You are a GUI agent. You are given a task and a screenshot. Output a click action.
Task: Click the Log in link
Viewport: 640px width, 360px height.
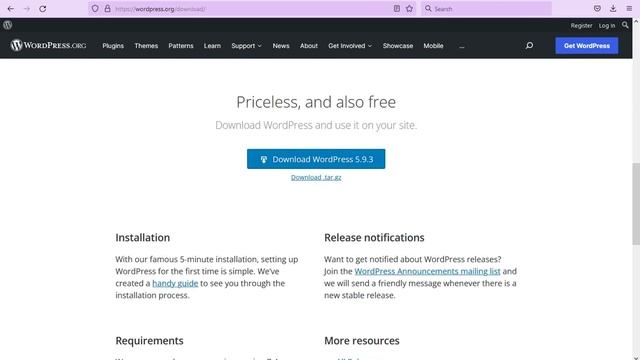point(607,25)
